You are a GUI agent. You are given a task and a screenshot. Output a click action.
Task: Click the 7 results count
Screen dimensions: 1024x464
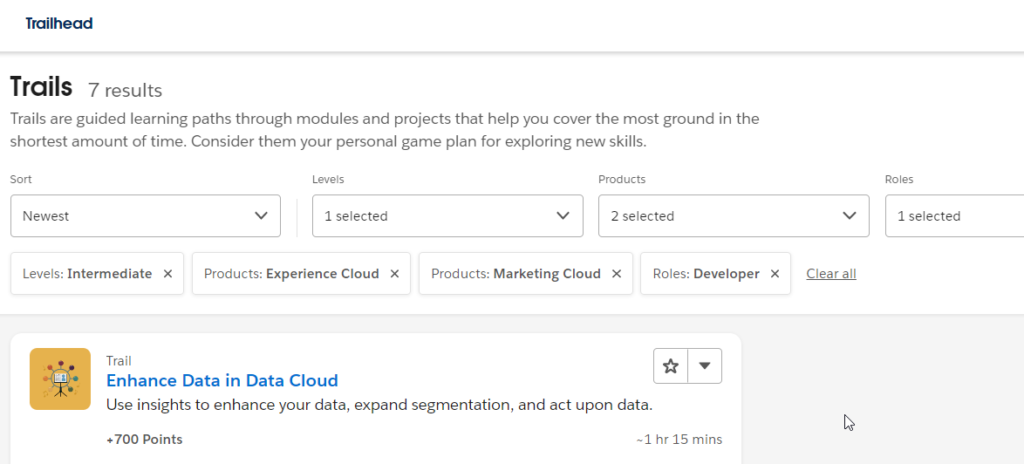(x=125, y=90)
